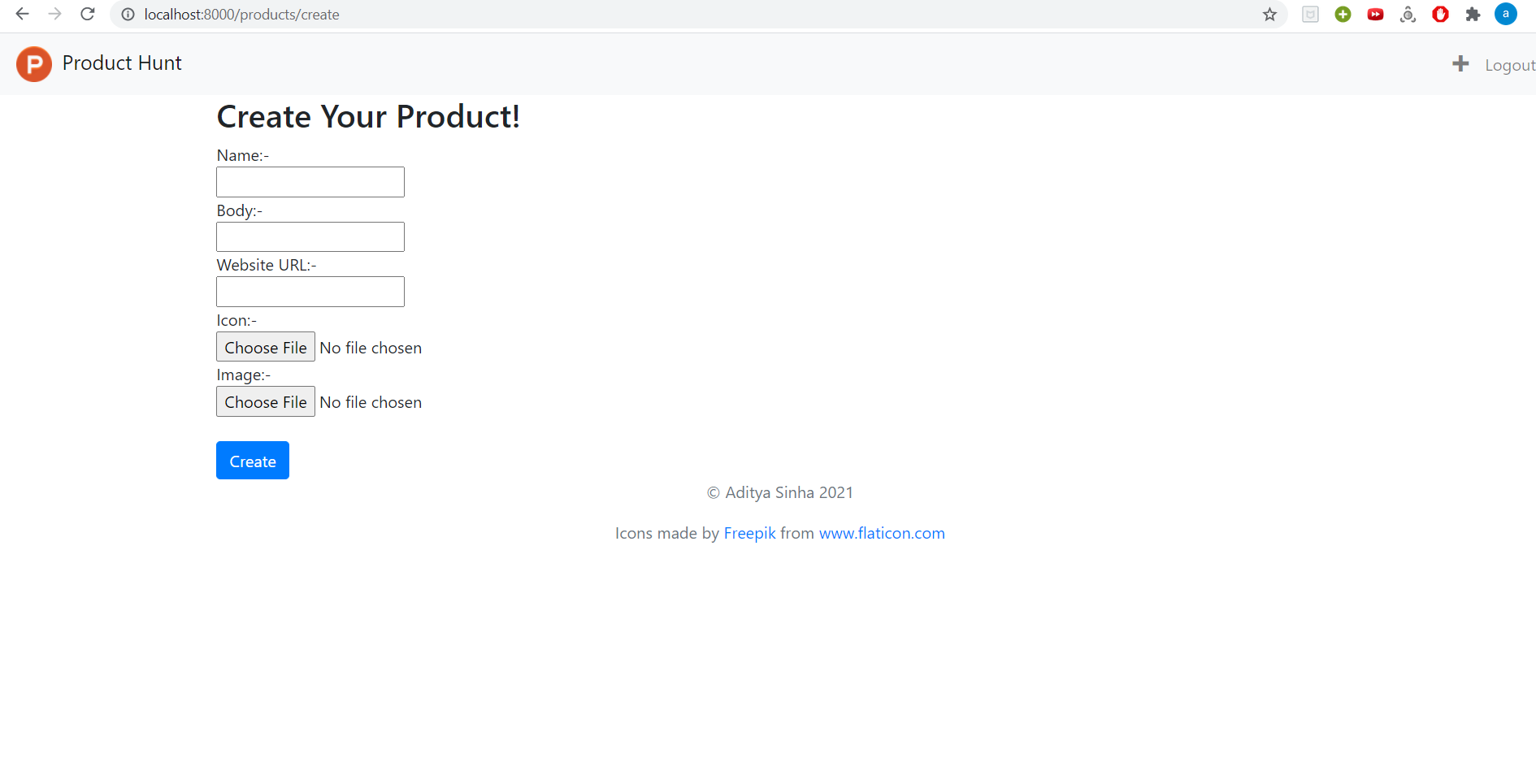Screen dimensions: 1536x784
Task: Click the 'Website URL:-' label
Action: tap(267, 265)
